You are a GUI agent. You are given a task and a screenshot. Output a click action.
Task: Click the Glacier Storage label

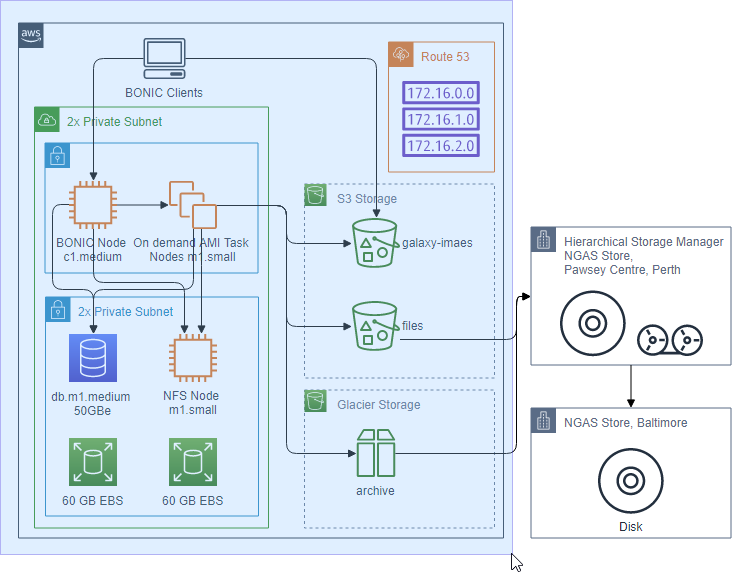pyautogui.click(x=379, y=404)
